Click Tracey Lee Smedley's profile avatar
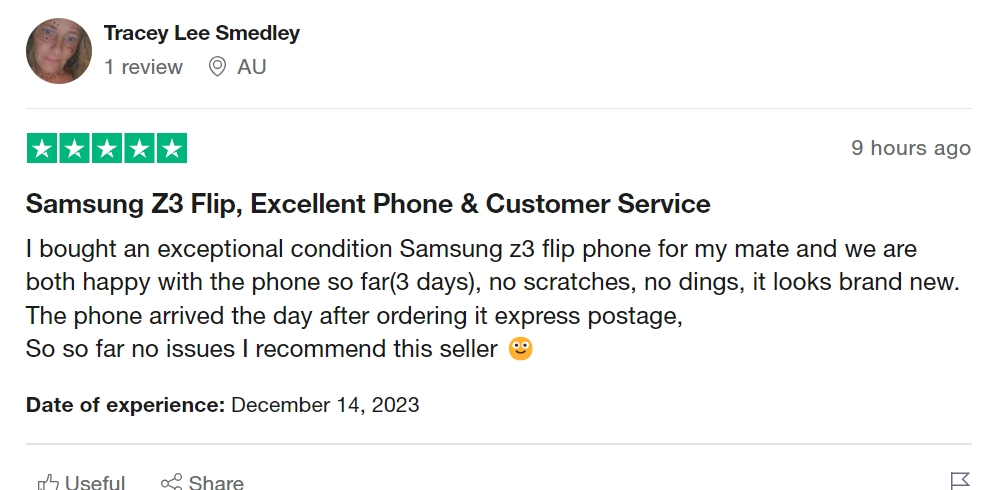 coord(59,51)
